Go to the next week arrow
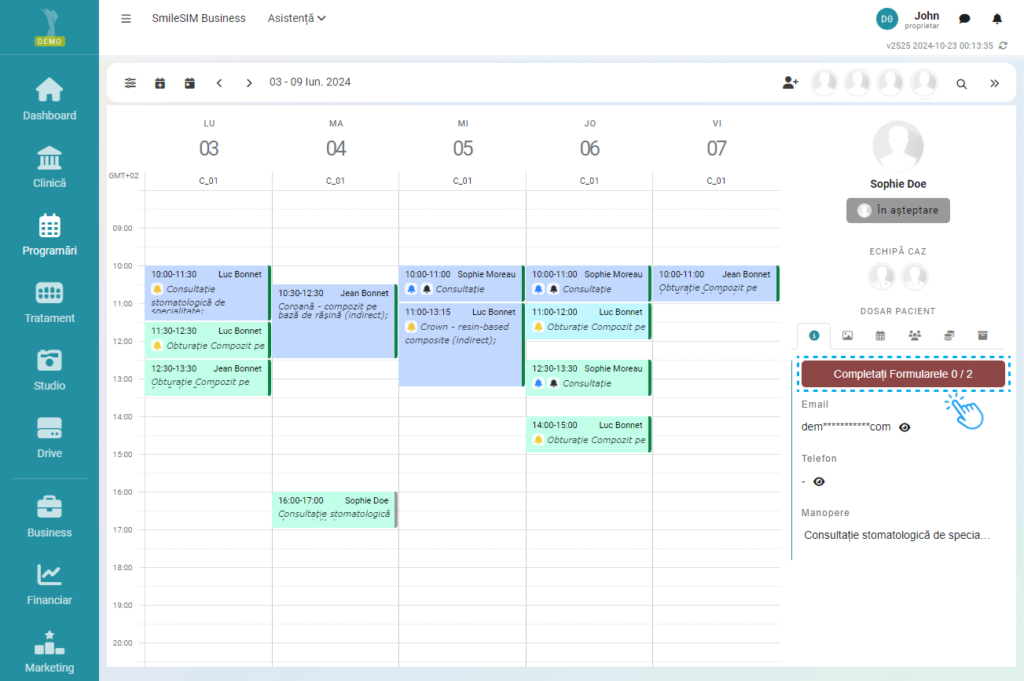 (x=249, y=83)
